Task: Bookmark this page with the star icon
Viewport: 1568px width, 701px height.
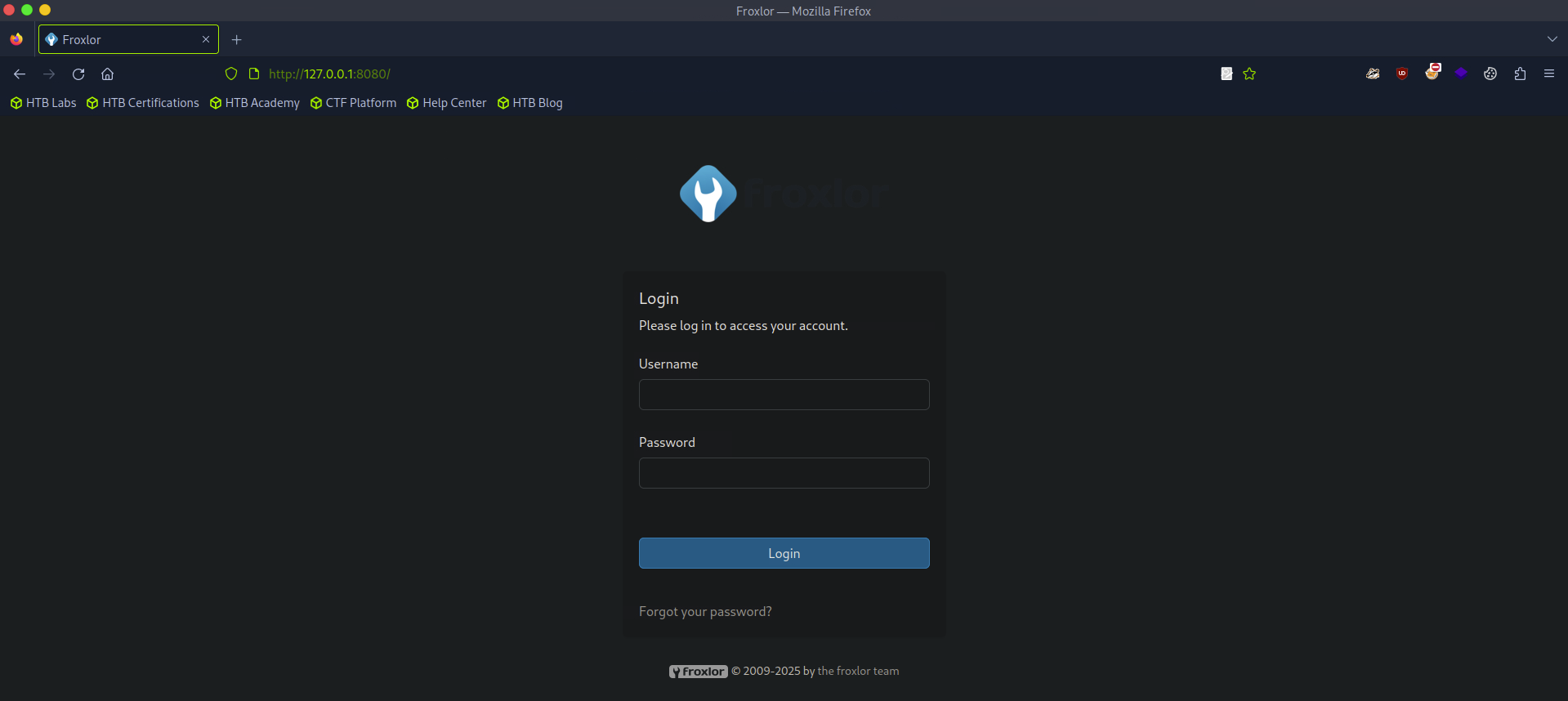Action: 1249,74
